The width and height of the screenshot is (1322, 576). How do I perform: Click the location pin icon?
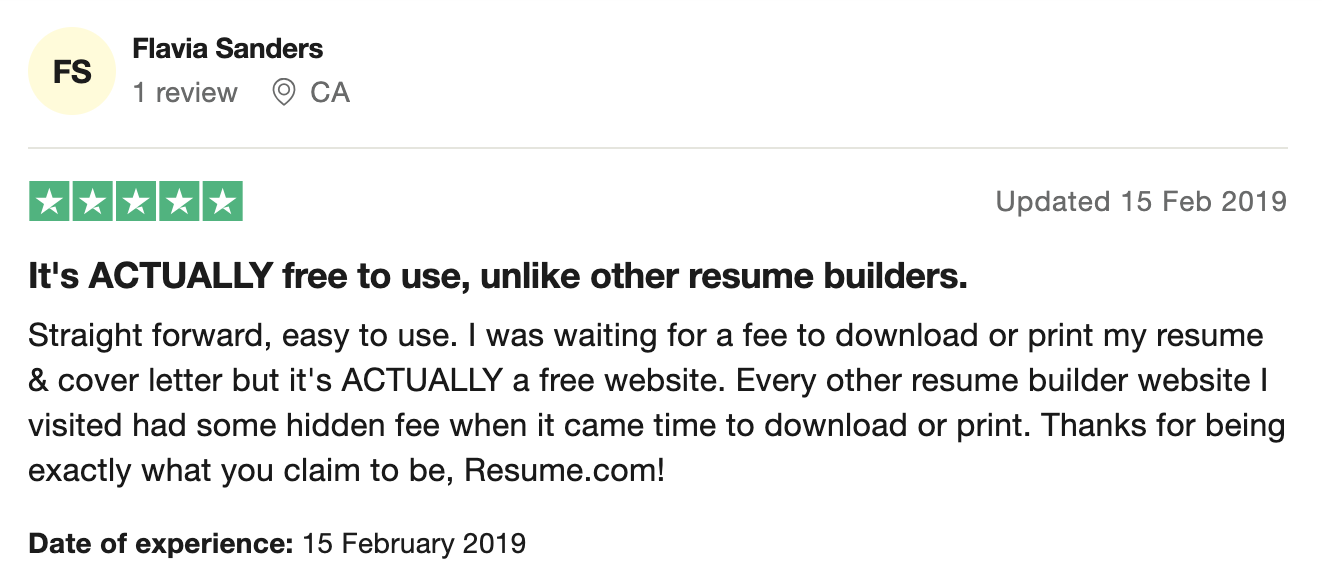tap(284, 93)
